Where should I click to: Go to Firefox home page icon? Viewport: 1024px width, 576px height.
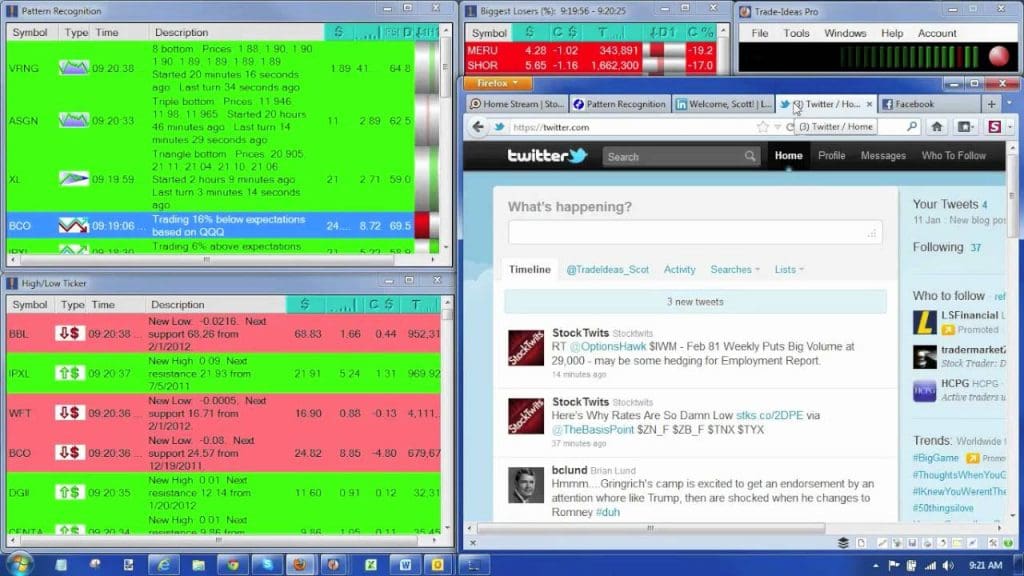tap(936, 127)
